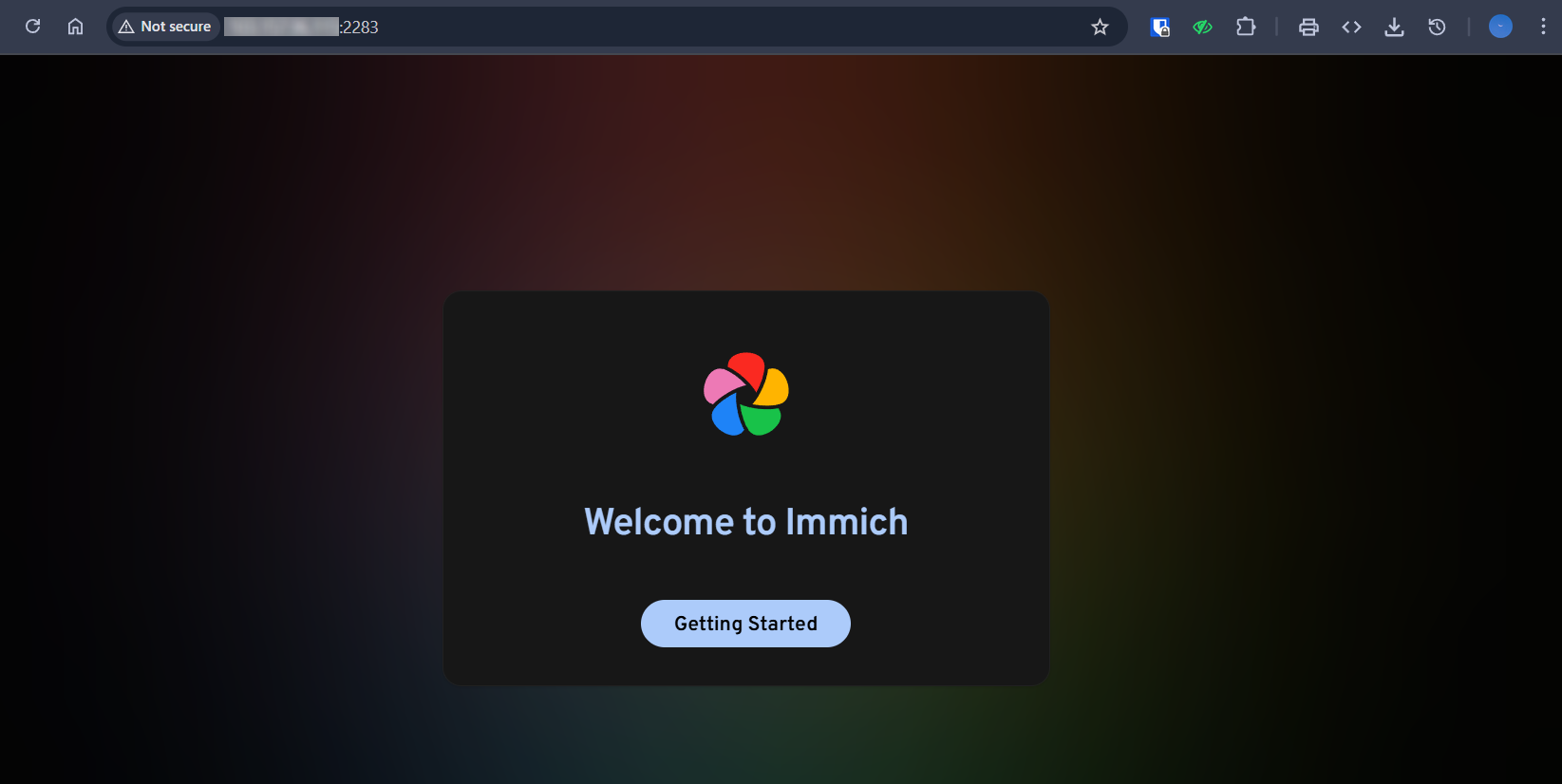Bookmark this page with the star icon
This screenshot has height=784, width=1562.
point(1100,27)
